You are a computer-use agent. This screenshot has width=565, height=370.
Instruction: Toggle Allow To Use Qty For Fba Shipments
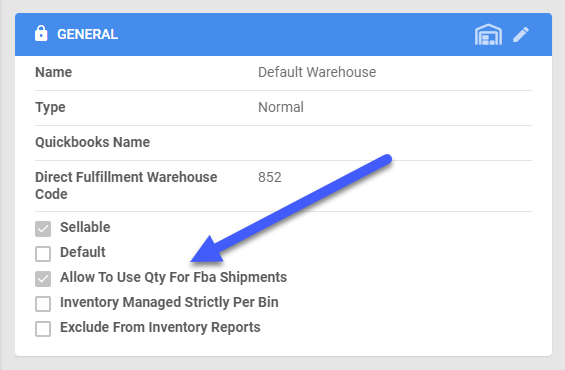43,279
